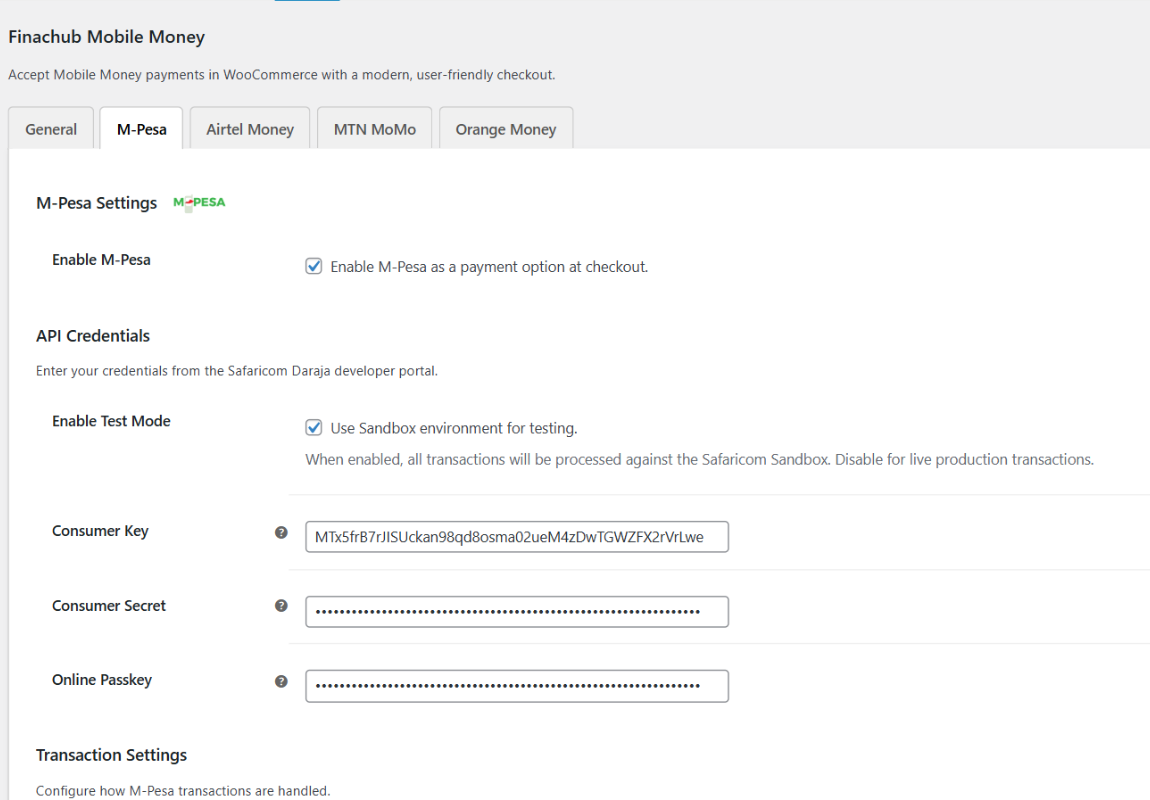Viewport: 1150px width, 800px height.
Task: Uncheck Enable Test Mode for live transactions
Action: click(313, 427)
